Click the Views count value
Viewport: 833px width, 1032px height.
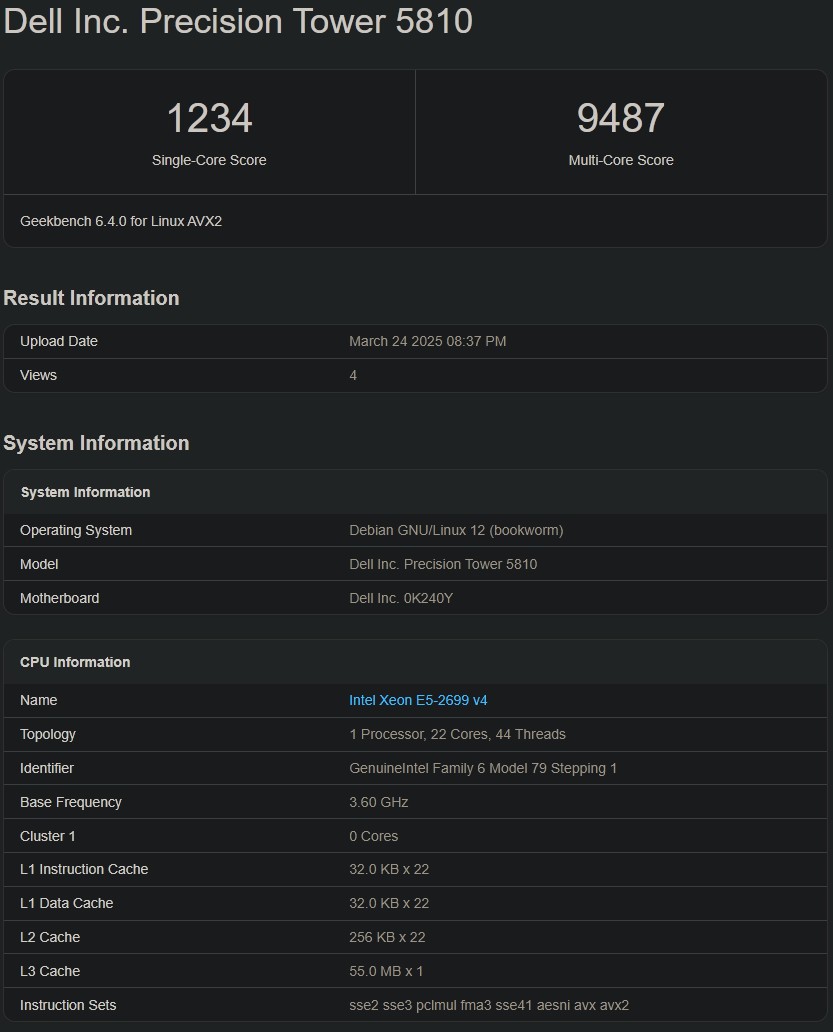coord(353,375)
